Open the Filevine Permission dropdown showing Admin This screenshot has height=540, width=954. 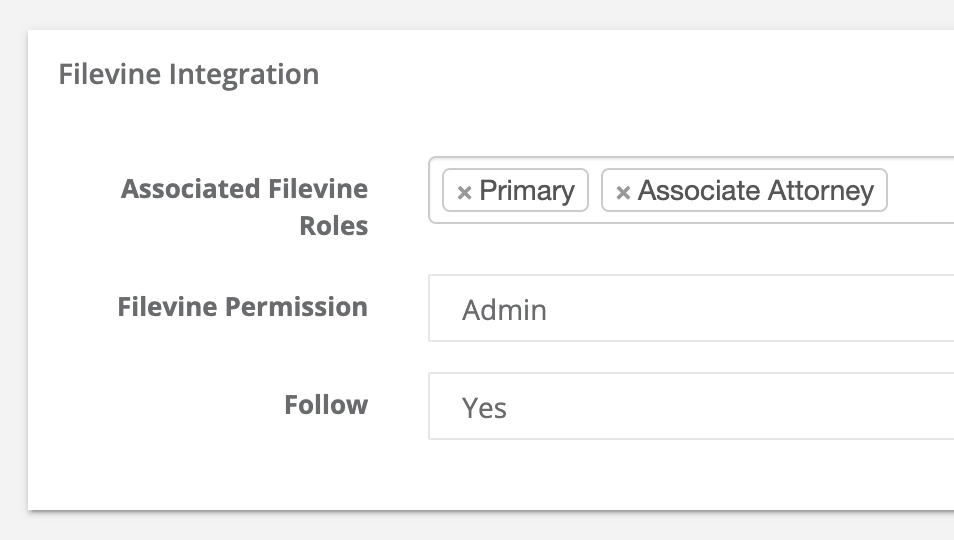(691, 308)
